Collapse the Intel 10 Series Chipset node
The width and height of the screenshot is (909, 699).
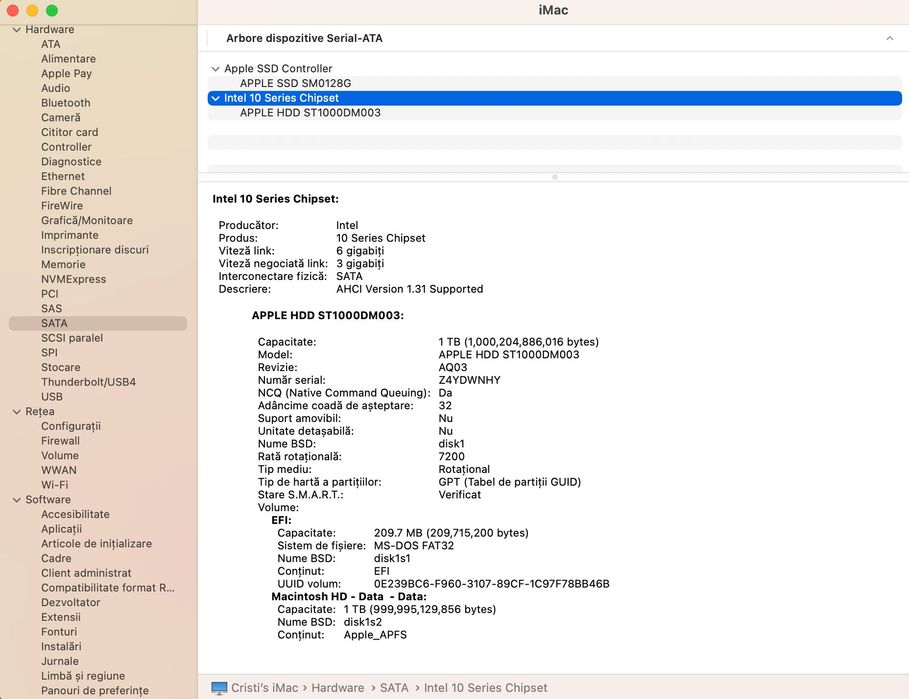[x=216, y=99]
